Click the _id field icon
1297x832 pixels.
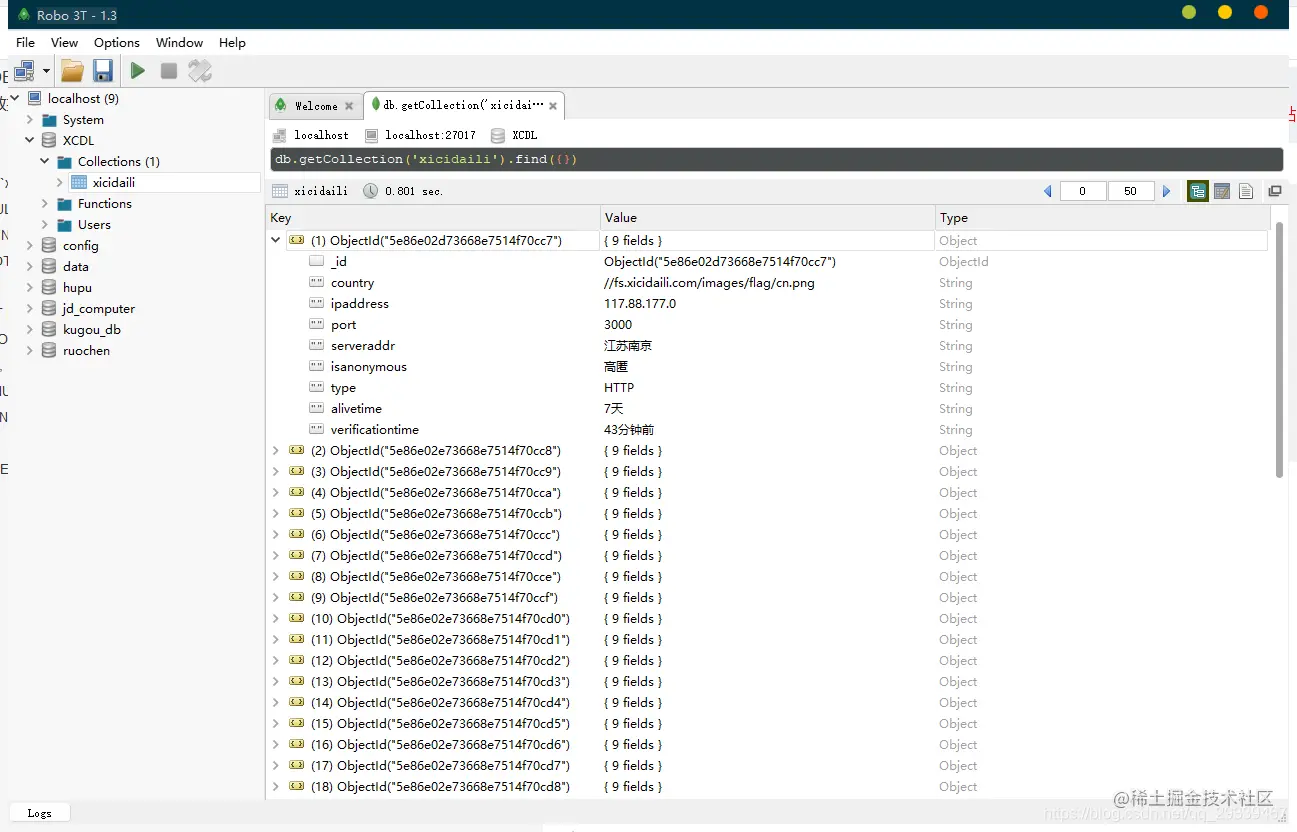pos(316,261)
